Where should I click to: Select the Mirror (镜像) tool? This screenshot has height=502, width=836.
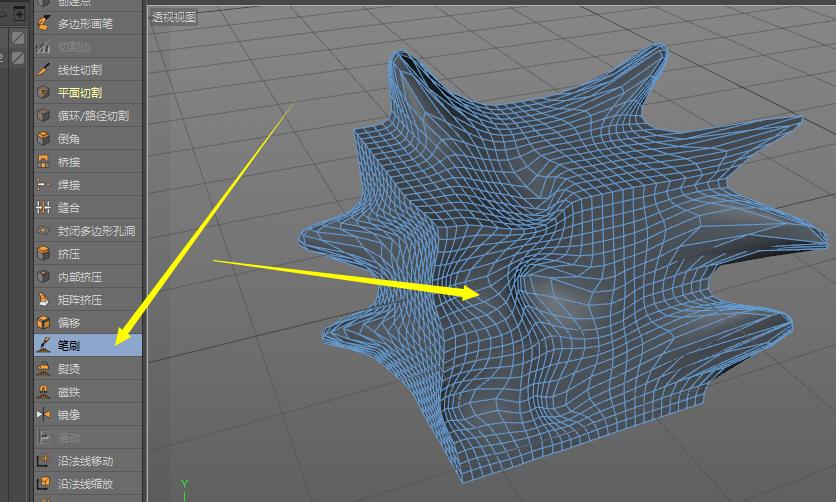68,415
